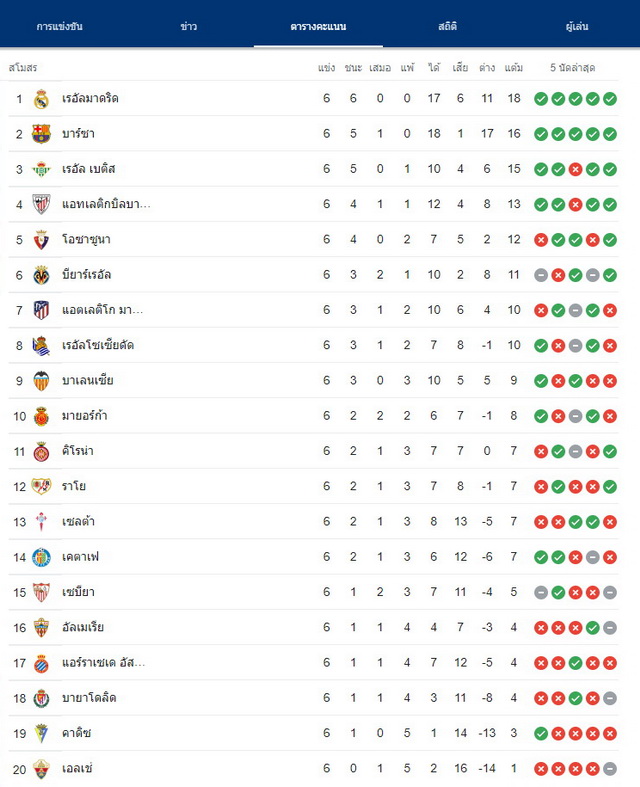Screen dimensions: 640x787
Task: Click the Espanyol crest in row 17
Action: pyautogui.click(x=41, y=663)
